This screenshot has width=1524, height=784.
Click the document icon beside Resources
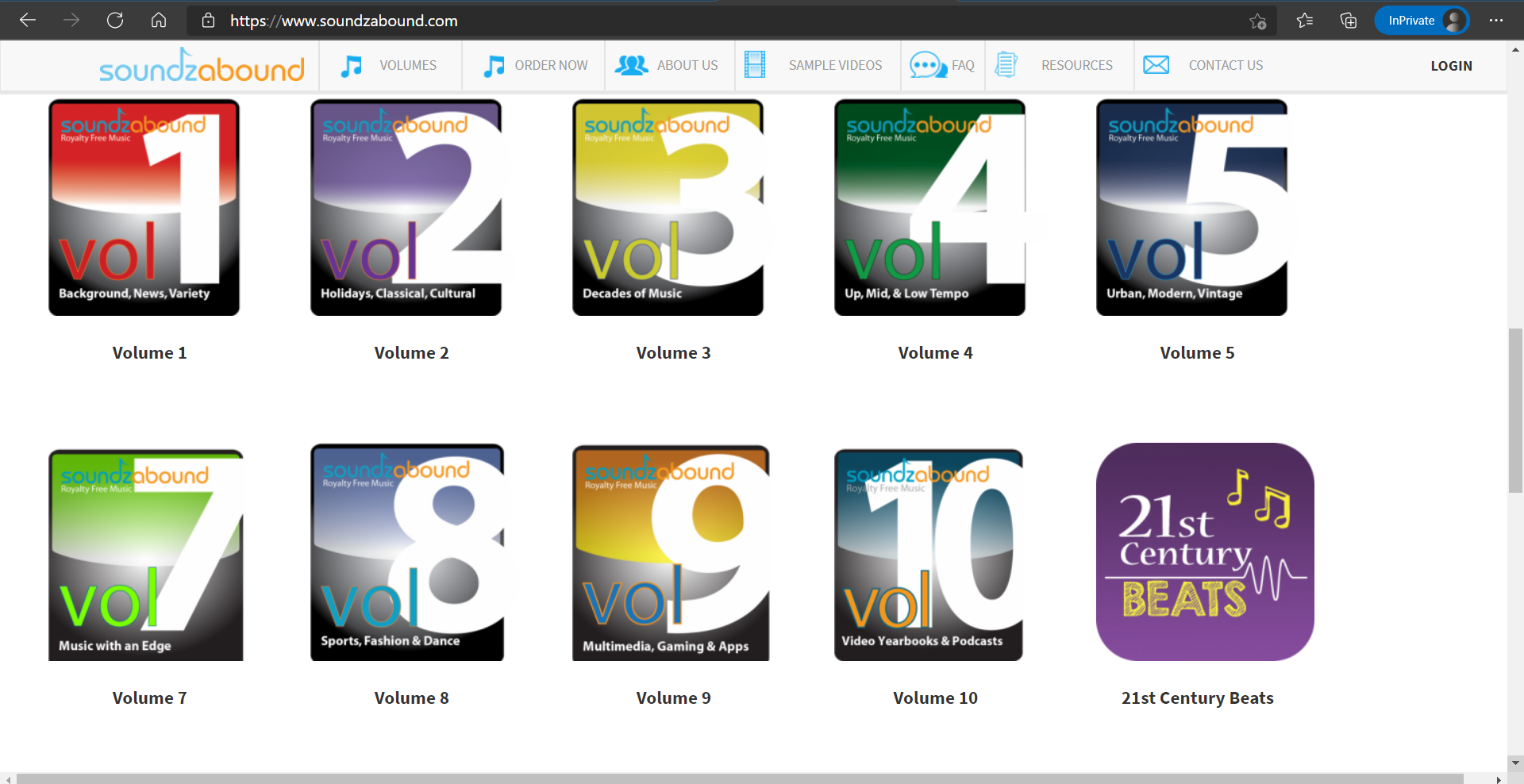(x=1006, y=65)
